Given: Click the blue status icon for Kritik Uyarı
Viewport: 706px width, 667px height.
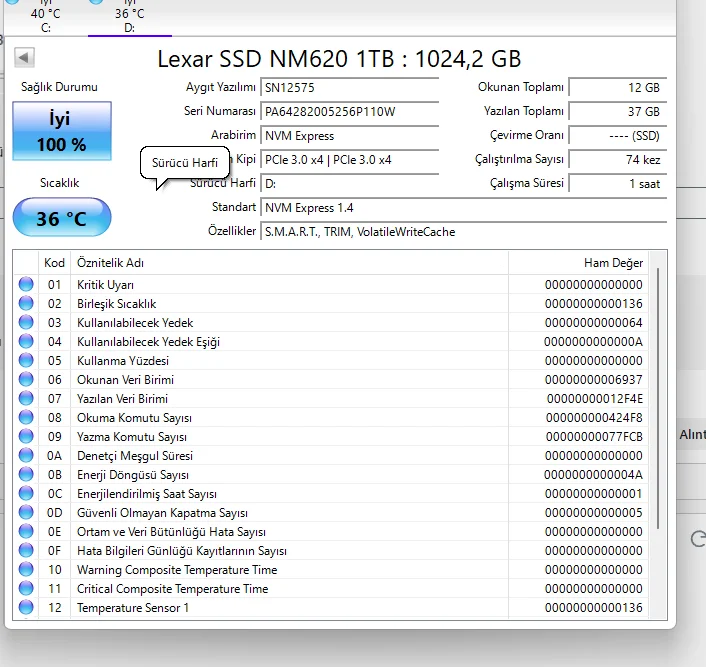Looking at the screenshot, I should tap(26, 285).
